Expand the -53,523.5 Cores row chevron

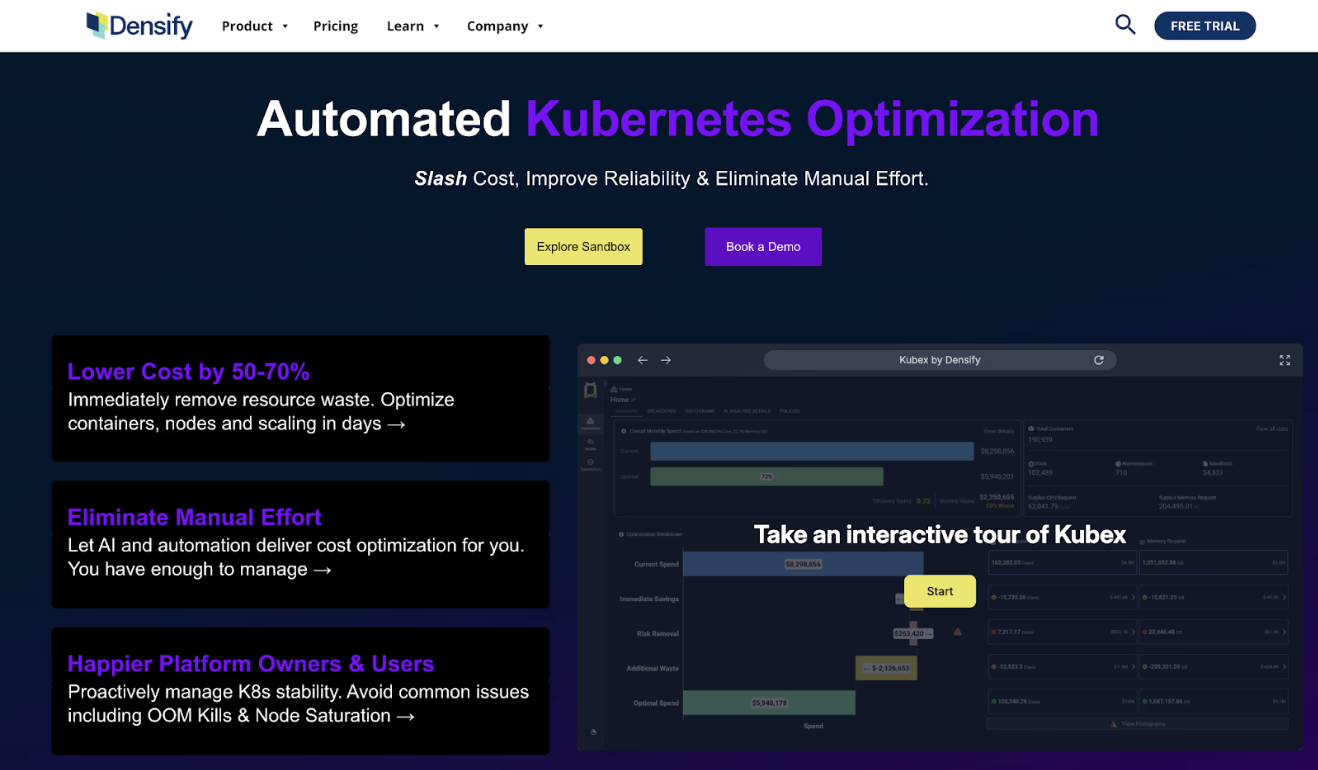(x=1132, y=666)
